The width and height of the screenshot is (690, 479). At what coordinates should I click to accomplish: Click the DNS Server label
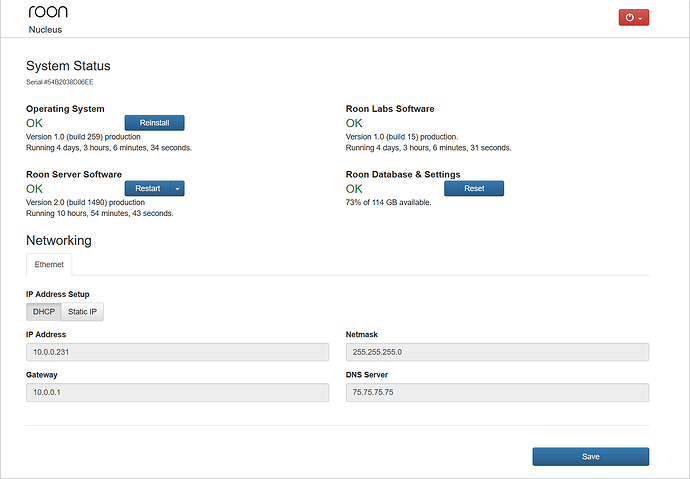click(x=367, y=375)
